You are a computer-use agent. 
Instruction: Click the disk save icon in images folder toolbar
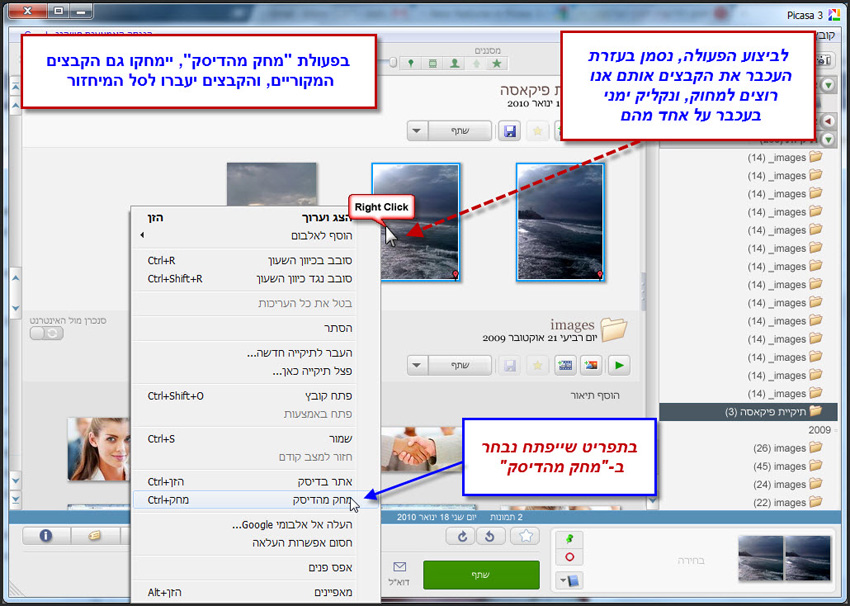pyautogui.click(x=510, y=365)
